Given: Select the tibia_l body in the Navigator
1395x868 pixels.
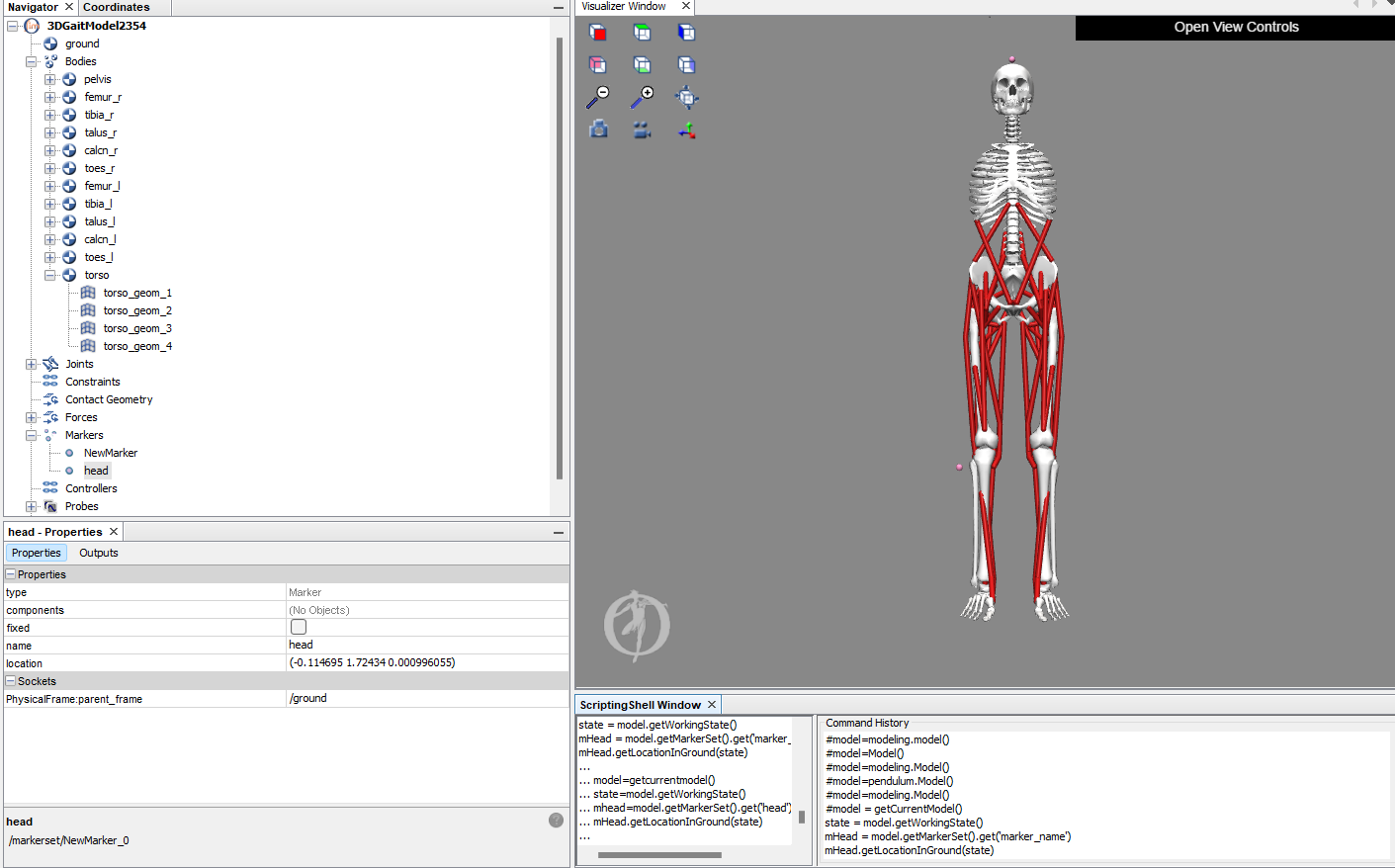Looking at the screenshot, I should point(98,204).
